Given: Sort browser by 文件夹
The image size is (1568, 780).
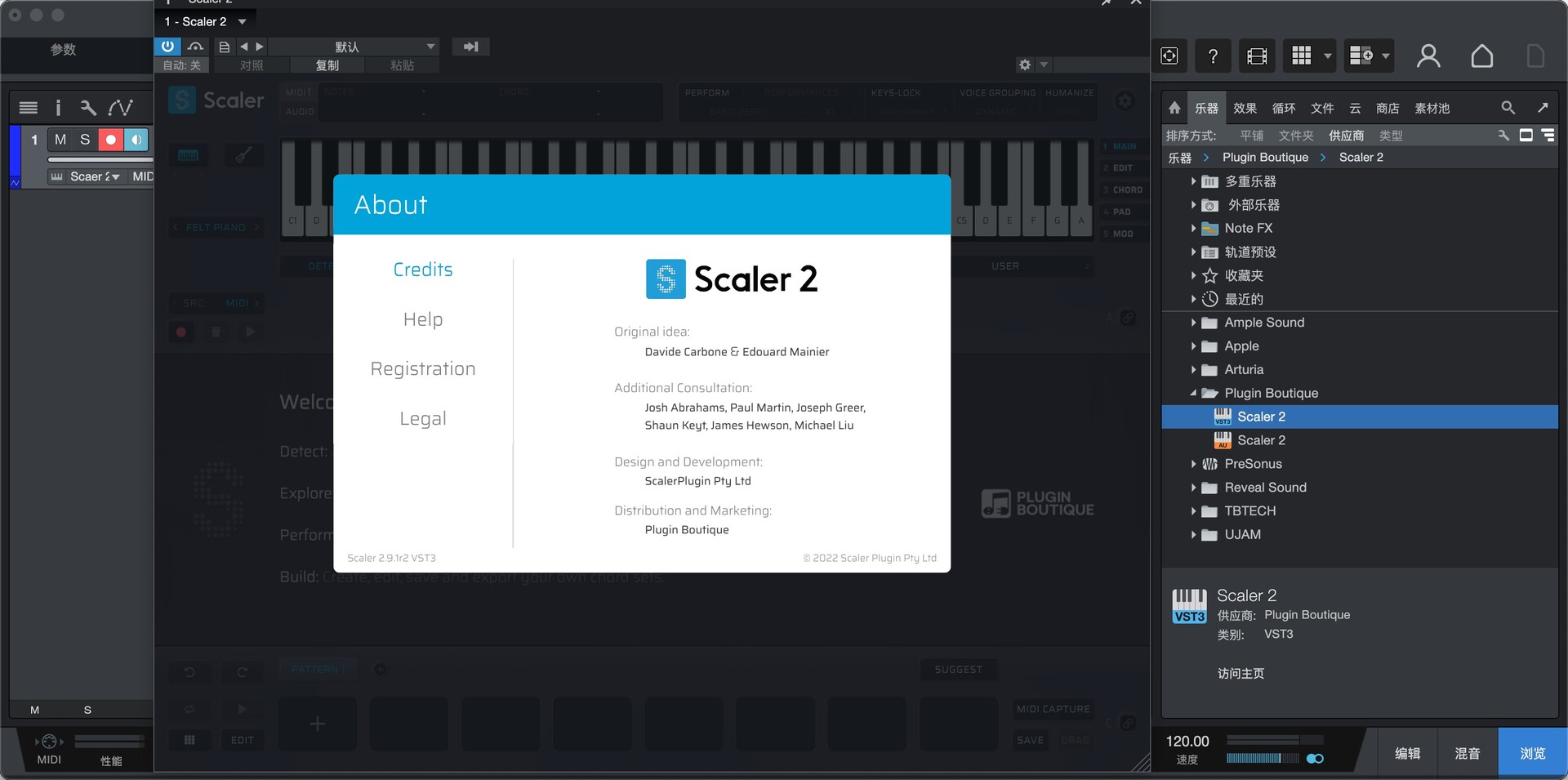Looking at the screenshot, I should [x=1296, y=136].
